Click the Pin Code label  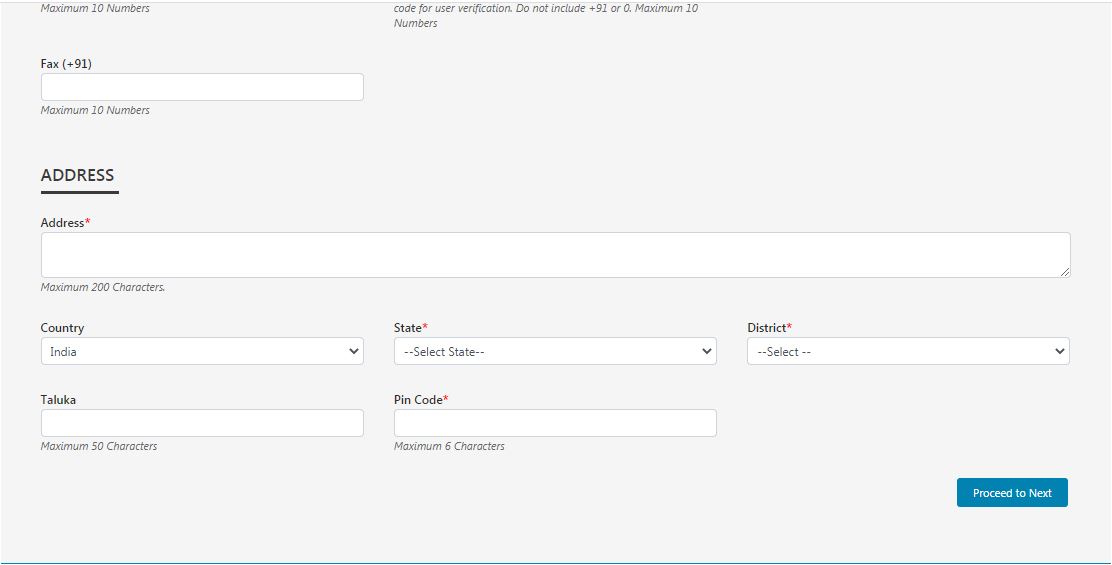[x=421, y=400]
